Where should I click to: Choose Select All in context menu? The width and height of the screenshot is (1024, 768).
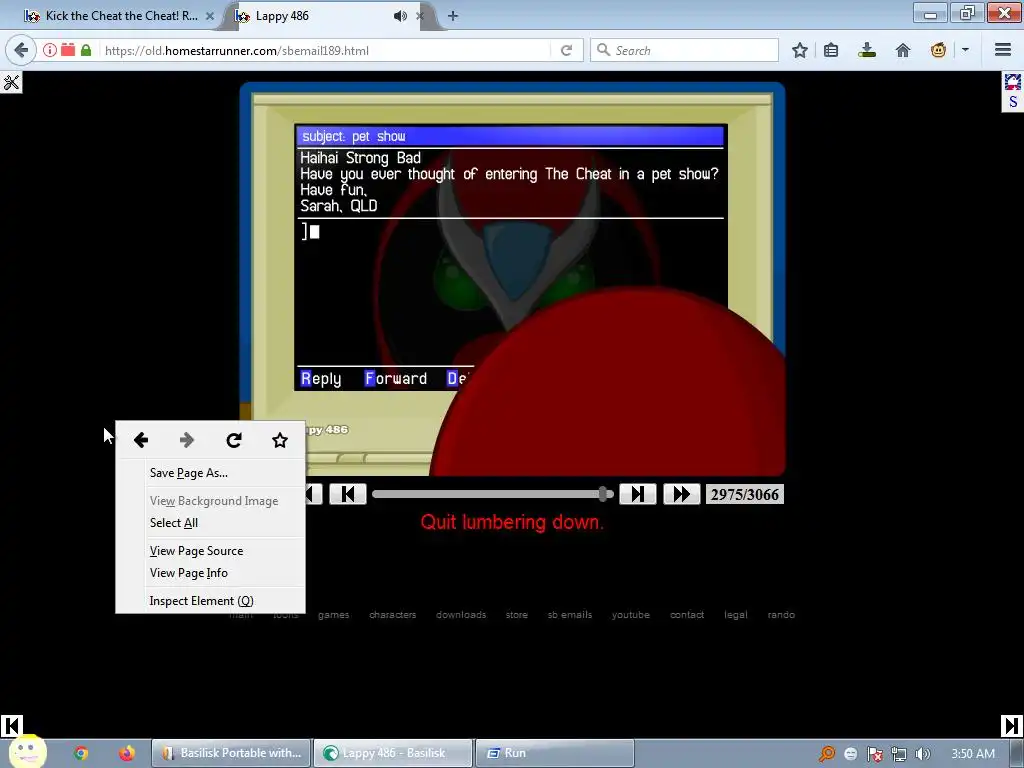(210, 522)
